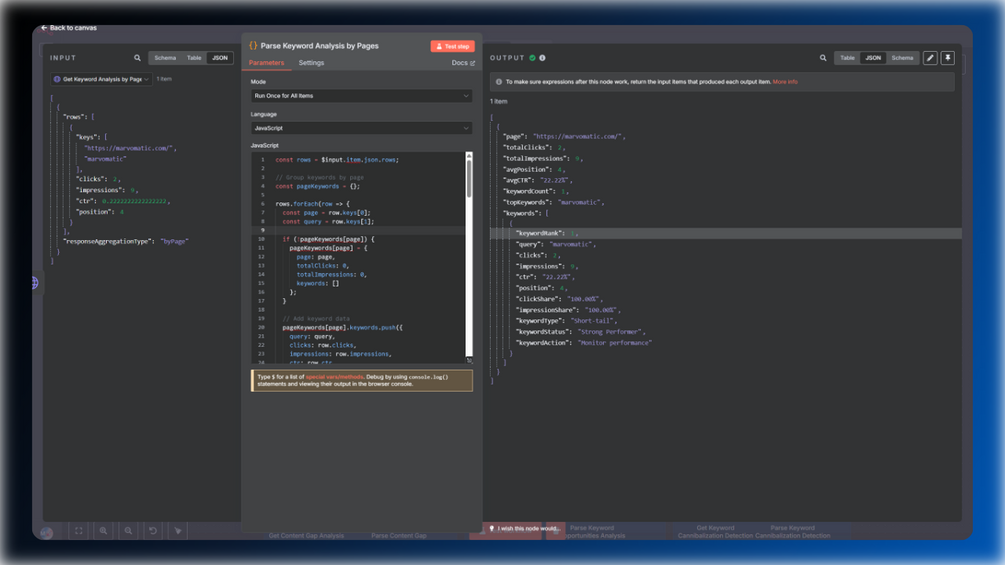Switch INPUT view to Schema
Image resolution: width=1005 pixels, height=565 pixels.
pyautogui.click(x=165, y=58)
